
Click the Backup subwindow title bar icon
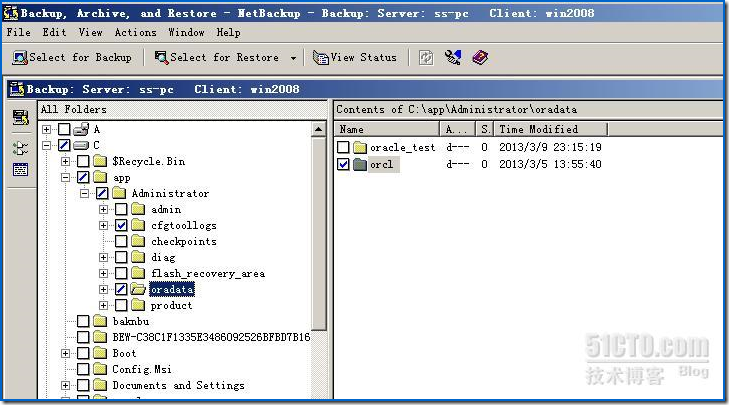coord(17,89)
